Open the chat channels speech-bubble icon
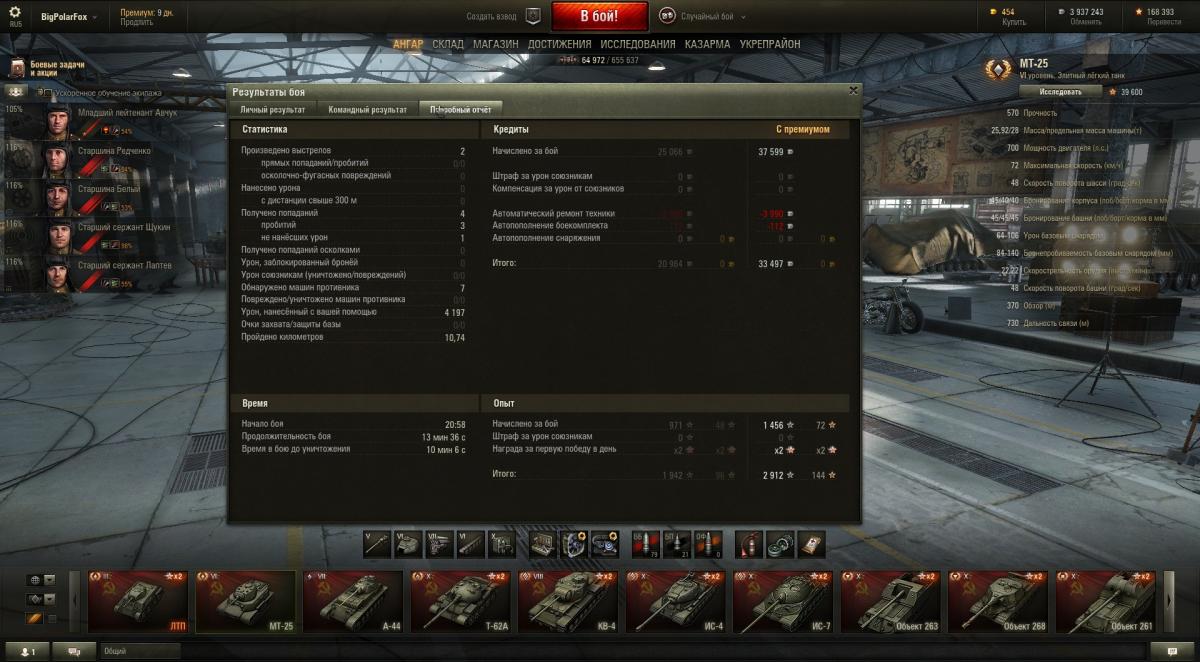 coord(75,651)
